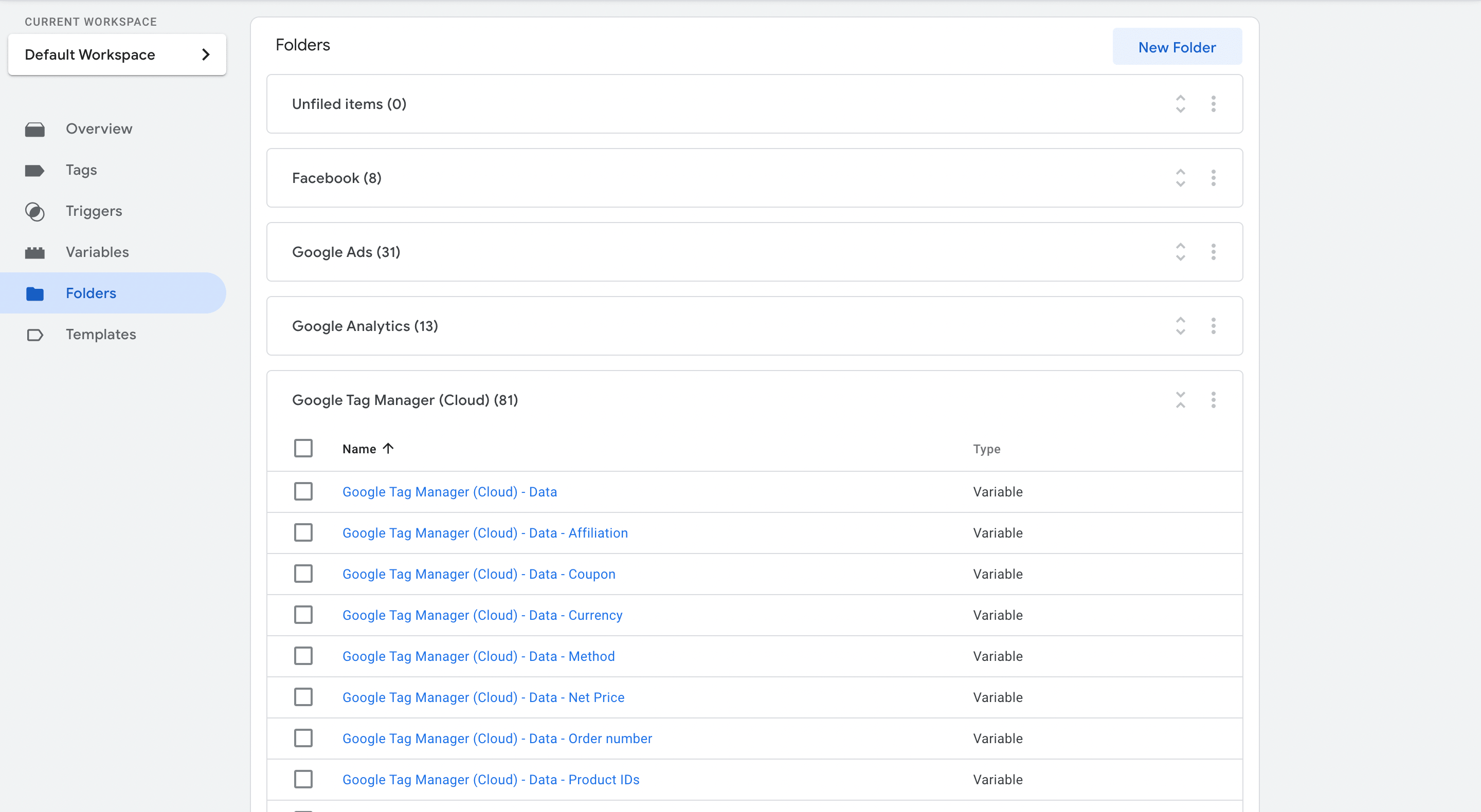
Task: Sort by the Name column header
Action: pos(359,449)
